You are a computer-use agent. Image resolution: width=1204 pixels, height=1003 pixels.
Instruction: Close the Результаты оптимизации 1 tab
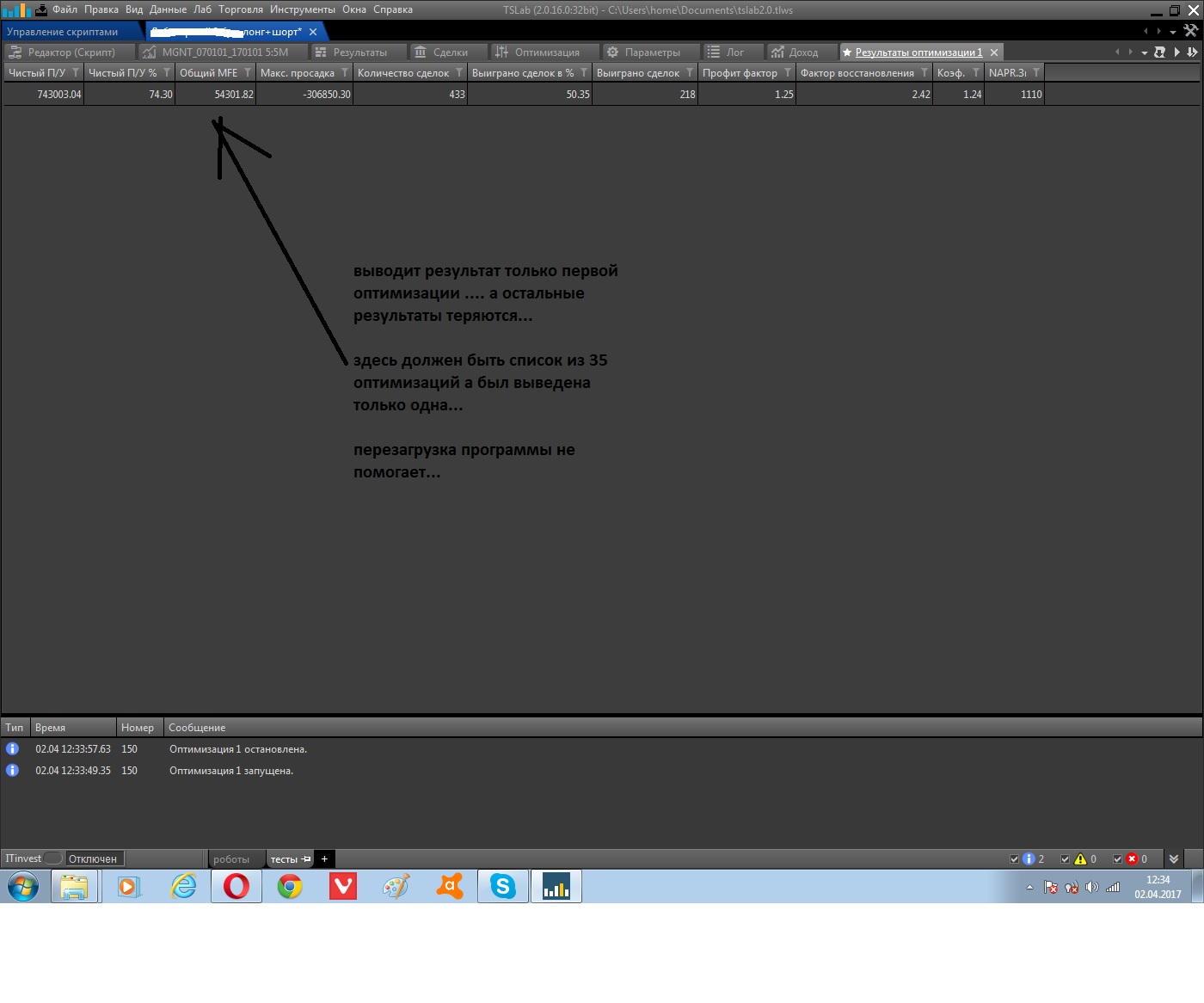[x=994, y=52]
